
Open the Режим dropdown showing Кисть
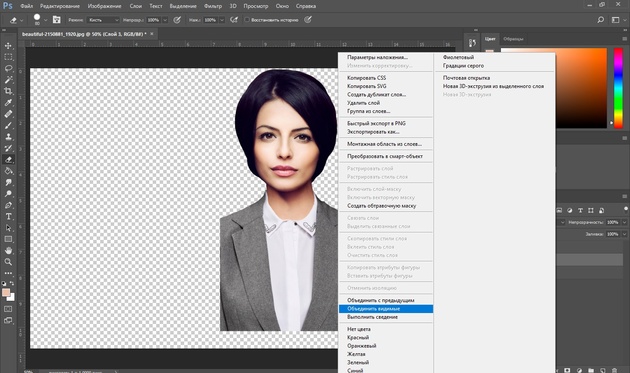[x=104, y=20]
